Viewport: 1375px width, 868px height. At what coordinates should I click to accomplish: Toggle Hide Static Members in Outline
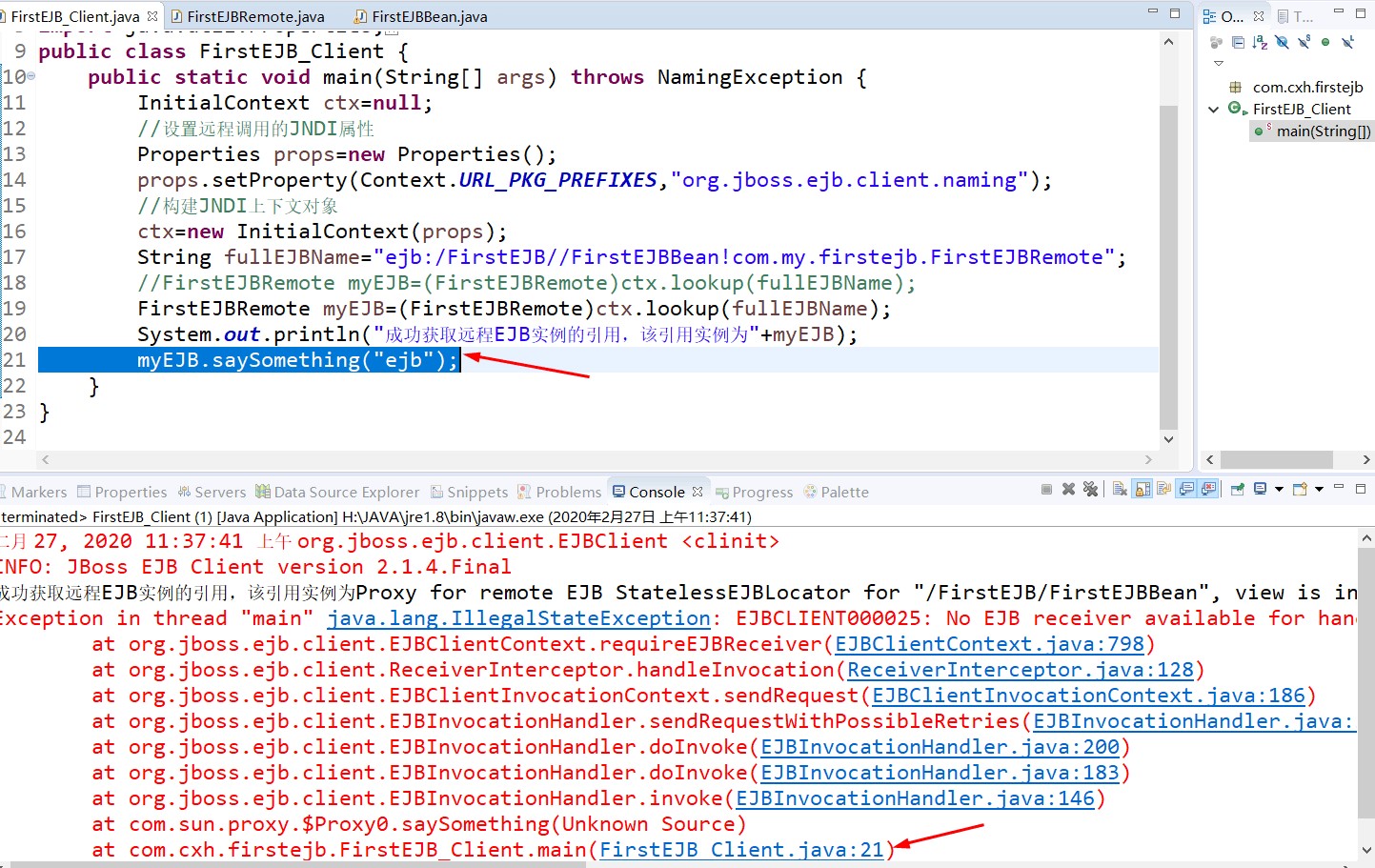tap(1304, 42)
